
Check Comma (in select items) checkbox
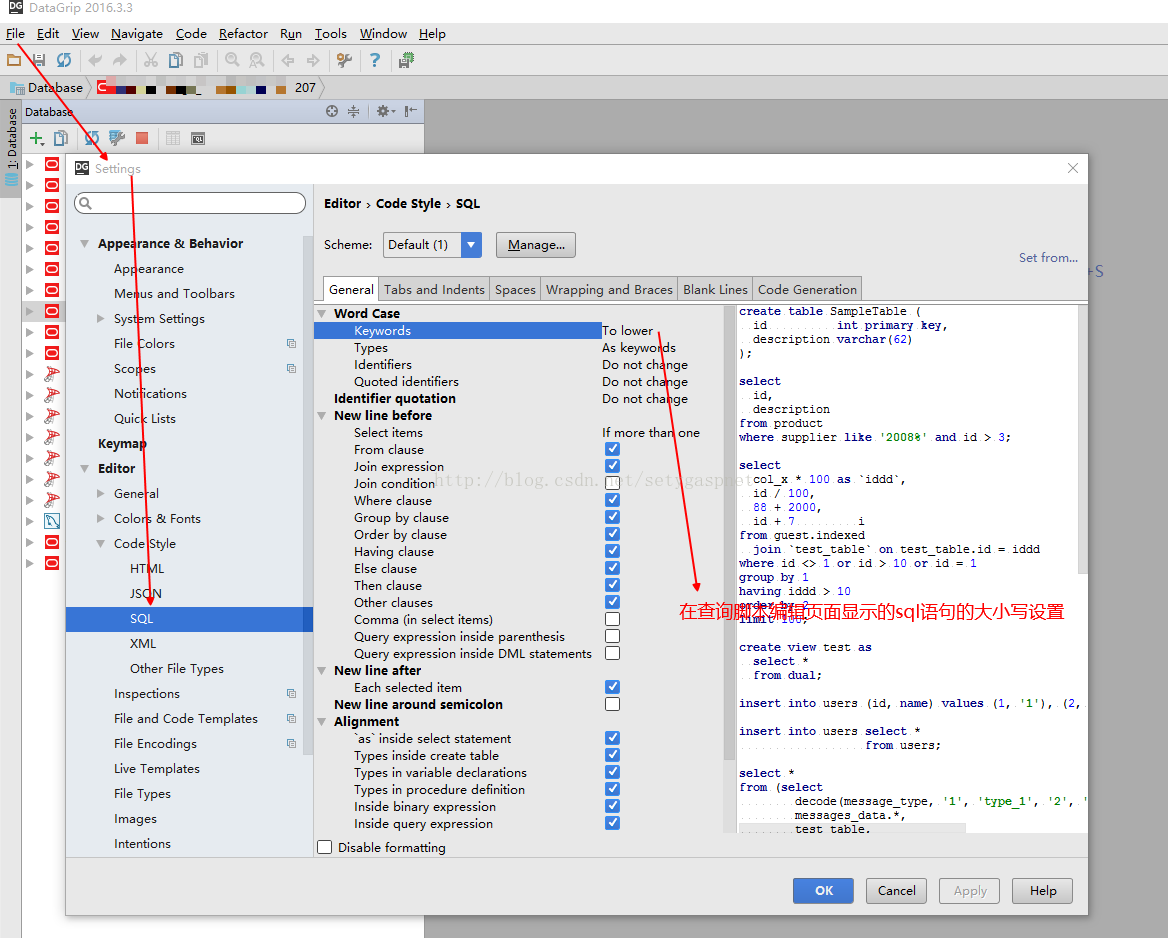pos(612,619)
